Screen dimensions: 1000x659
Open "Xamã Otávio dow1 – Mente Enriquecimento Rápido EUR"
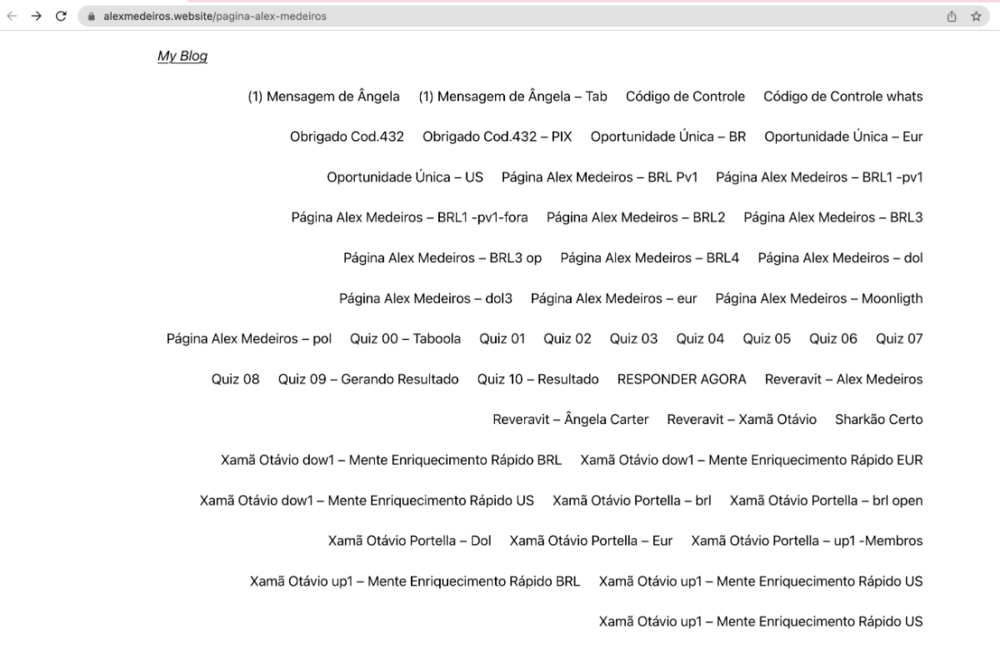pos(751,460)
